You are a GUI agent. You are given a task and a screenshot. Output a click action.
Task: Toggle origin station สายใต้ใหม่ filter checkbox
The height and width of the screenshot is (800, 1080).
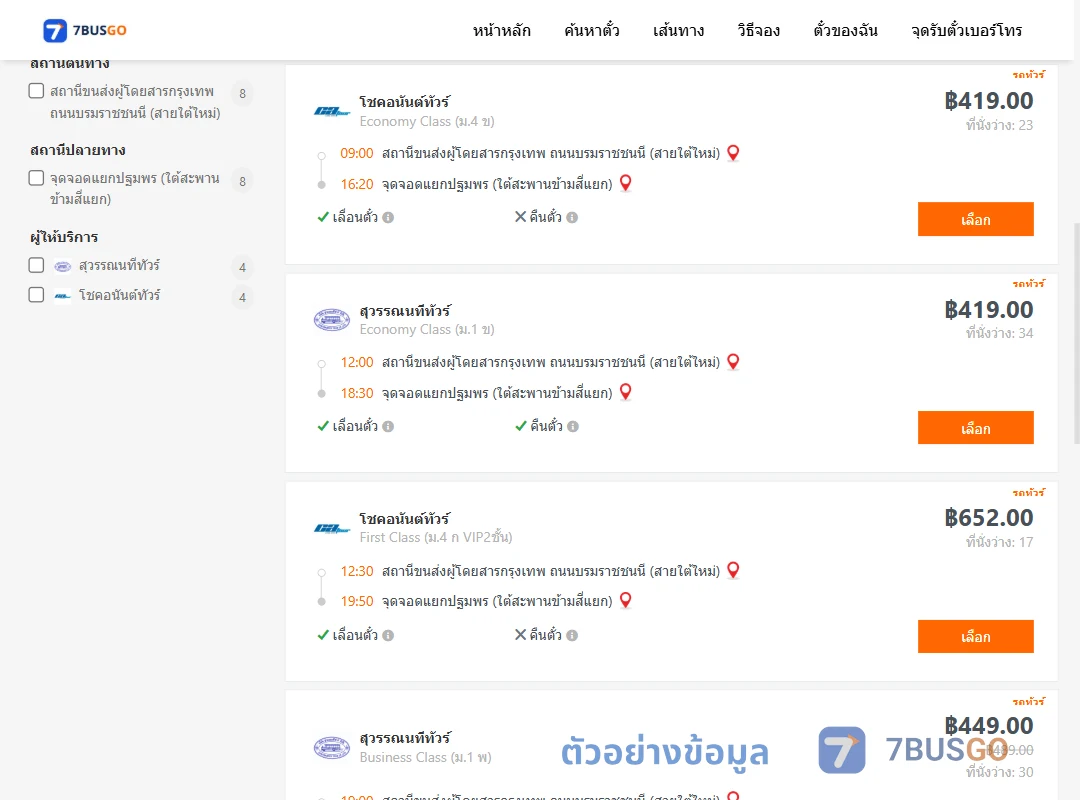tap(37, 91)
